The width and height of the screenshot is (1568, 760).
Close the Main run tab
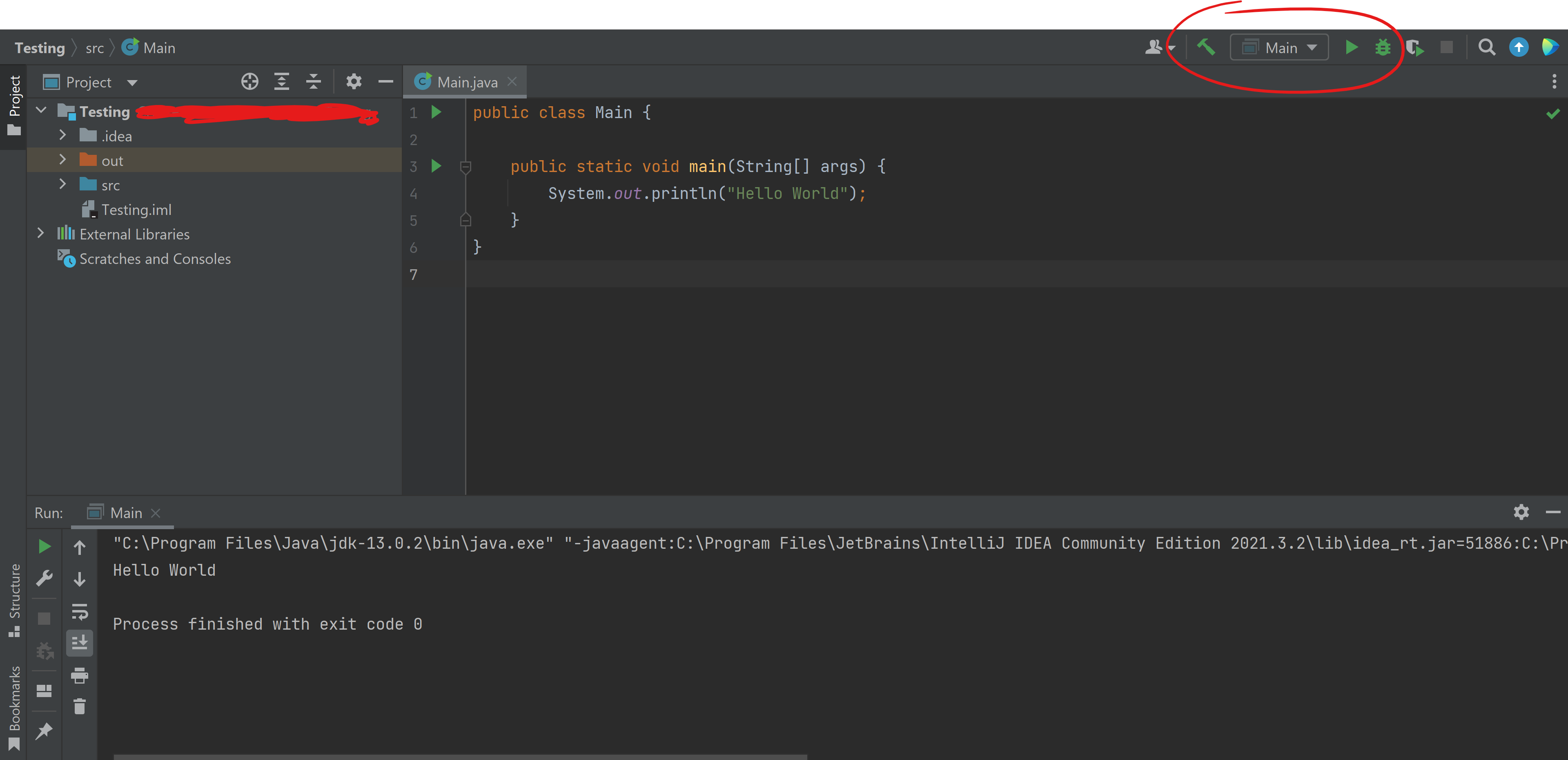point(156,513)
